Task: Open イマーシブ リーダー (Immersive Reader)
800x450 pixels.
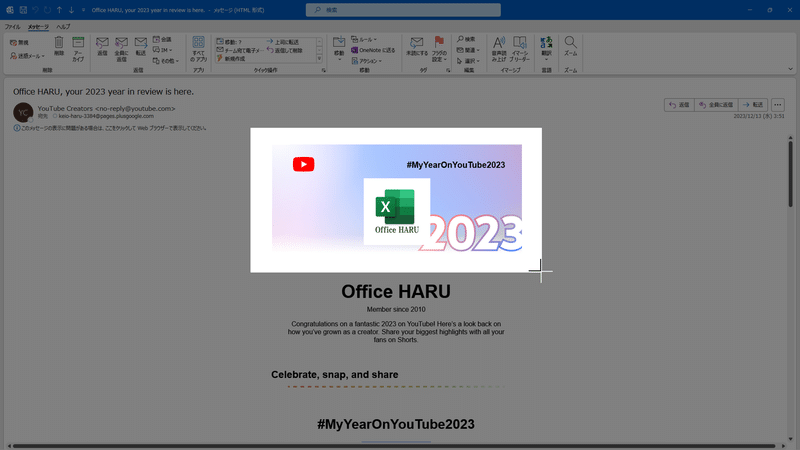Action: click(x=520, y=49)
